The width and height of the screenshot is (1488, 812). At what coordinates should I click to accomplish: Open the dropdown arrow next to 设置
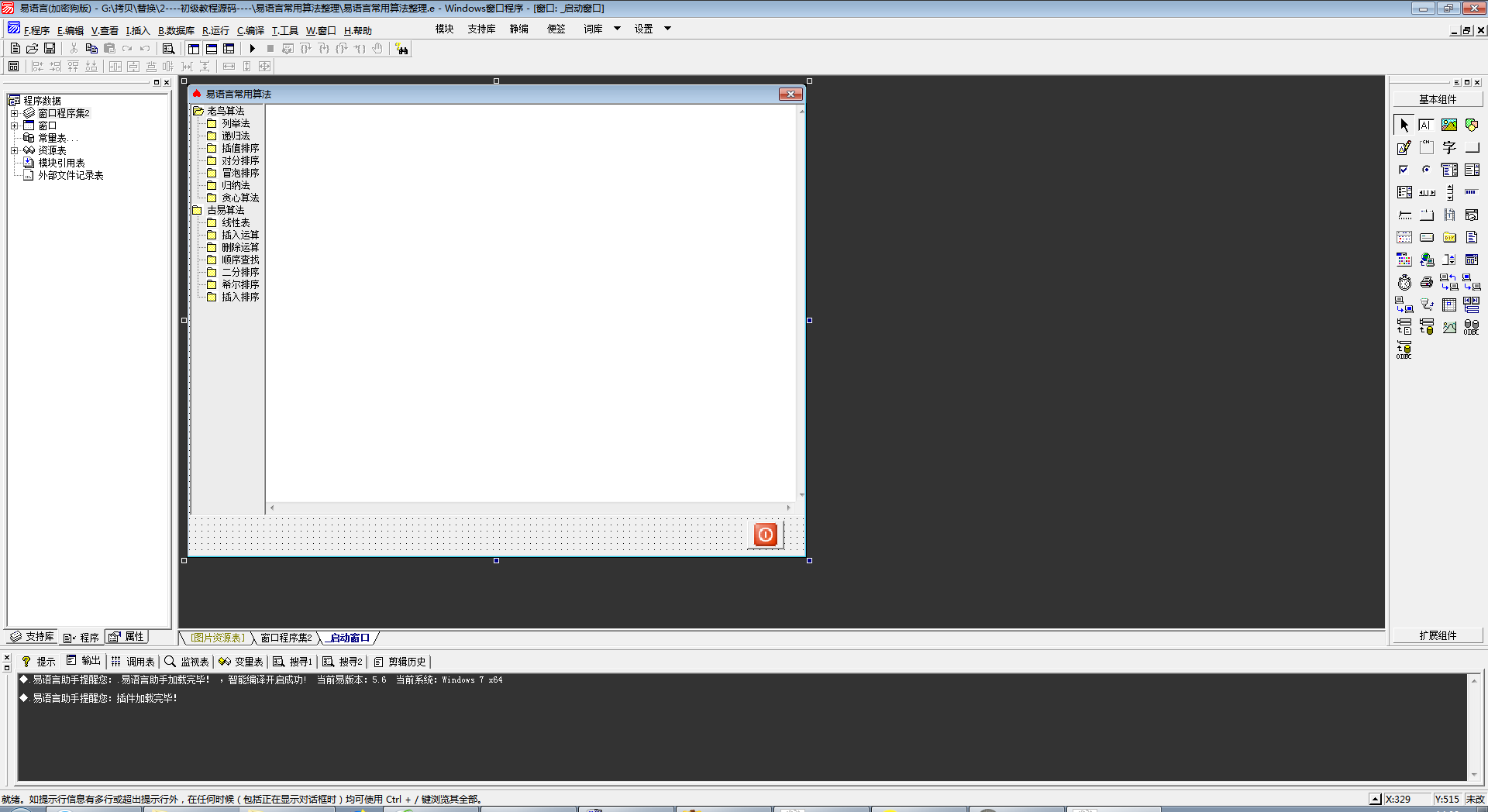667,29
